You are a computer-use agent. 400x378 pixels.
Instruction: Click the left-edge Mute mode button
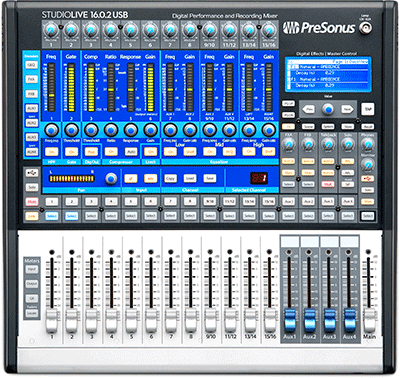(32, 202)
